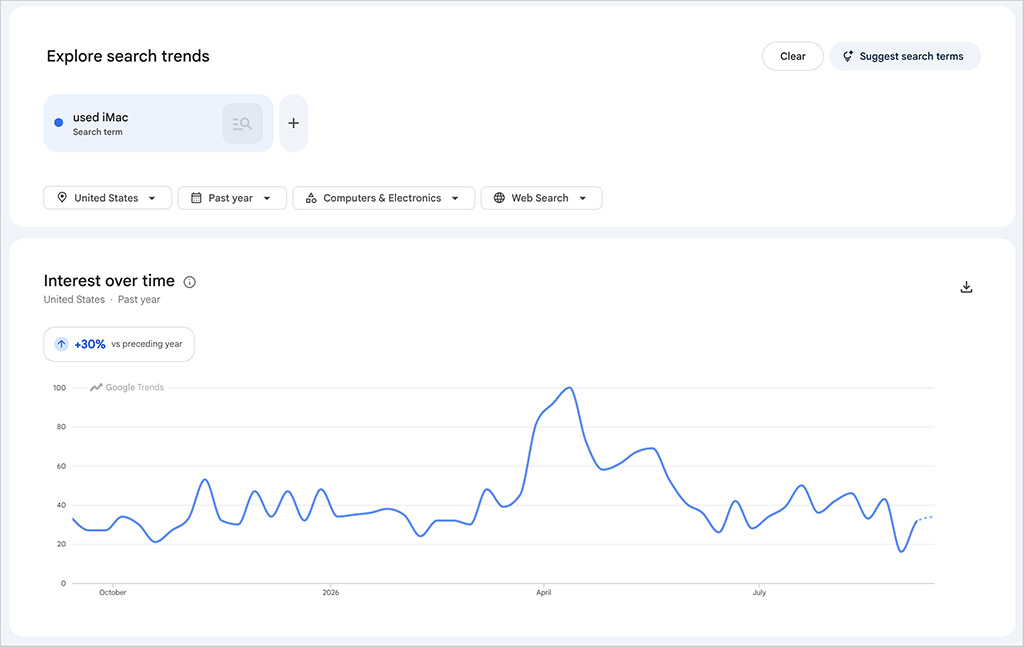Click the up arrow icon in the +30% badge

61,344
